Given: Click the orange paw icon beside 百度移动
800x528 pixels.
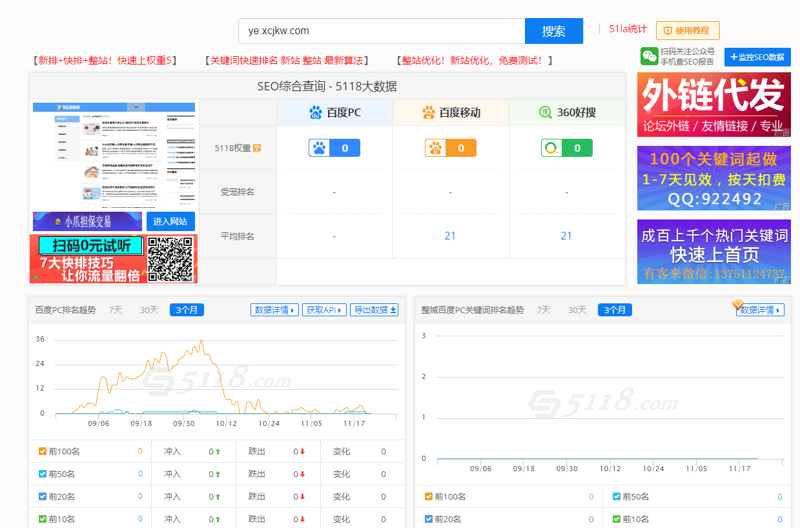Looking at the screenshot, I should coord(429,112).
